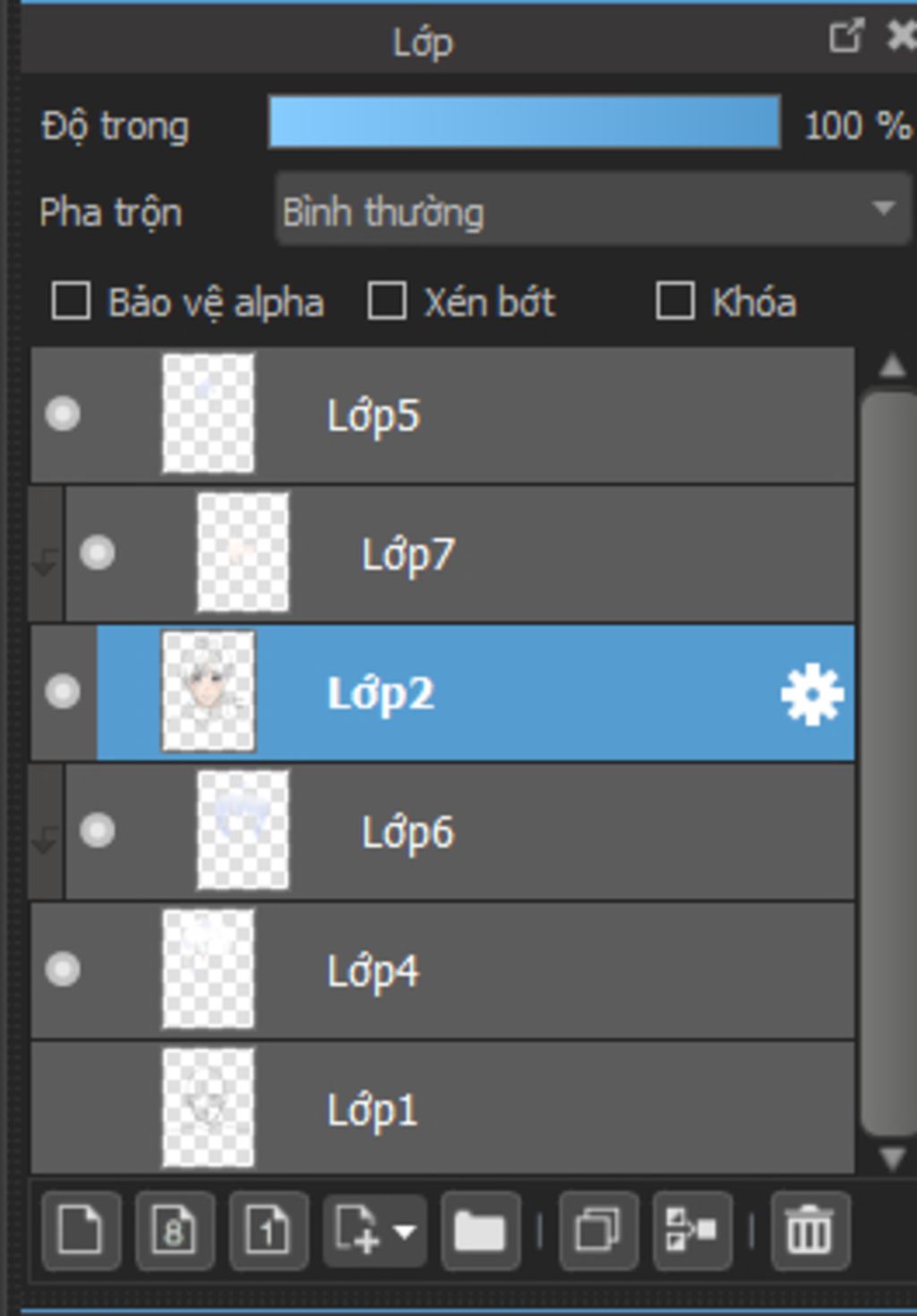This screenshot has height=1316, width=917.
Task: Duplicate the selected layer
Action: (x=598, y=1231)
